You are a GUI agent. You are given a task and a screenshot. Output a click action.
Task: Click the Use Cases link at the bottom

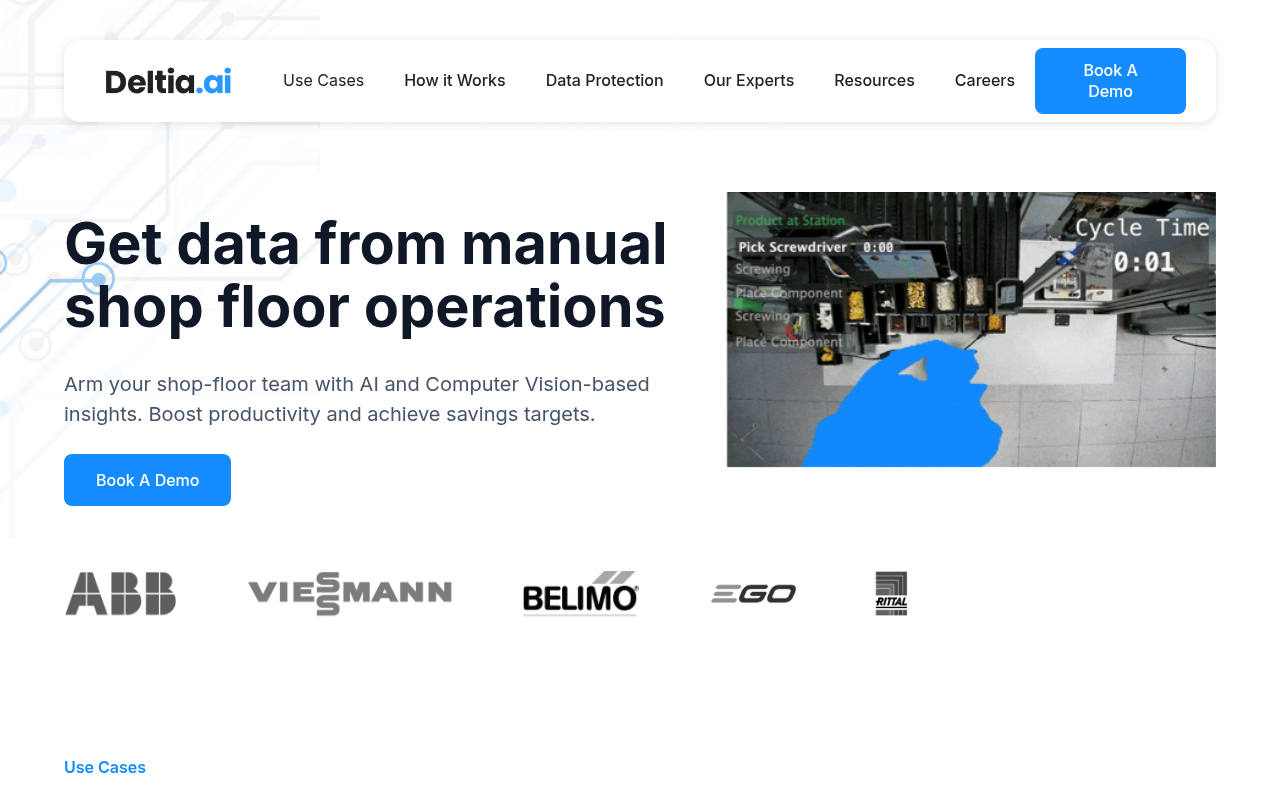pos(104,767)
